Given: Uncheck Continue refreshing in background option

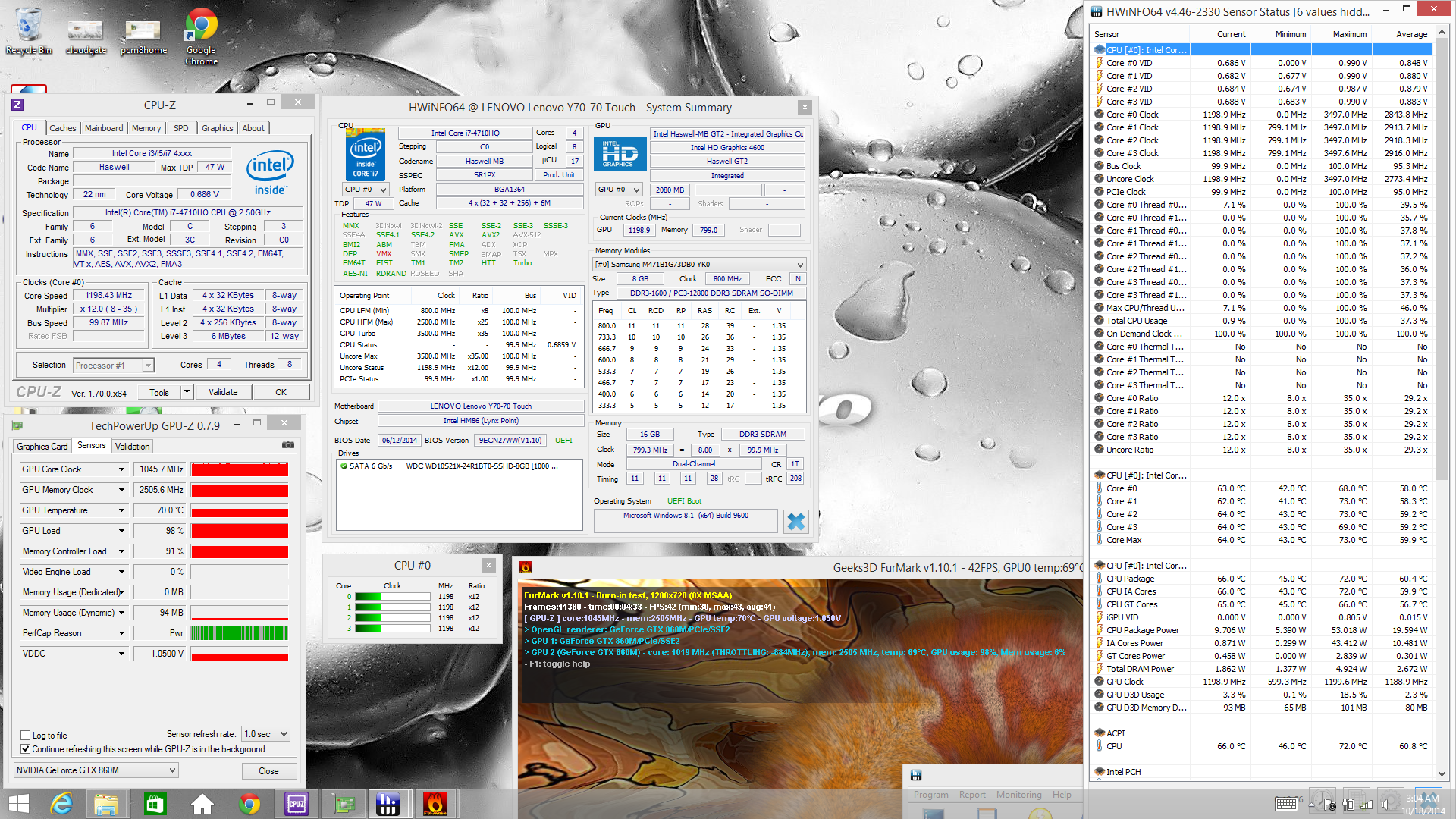Looking at the screenshot, I should [26, 749].
